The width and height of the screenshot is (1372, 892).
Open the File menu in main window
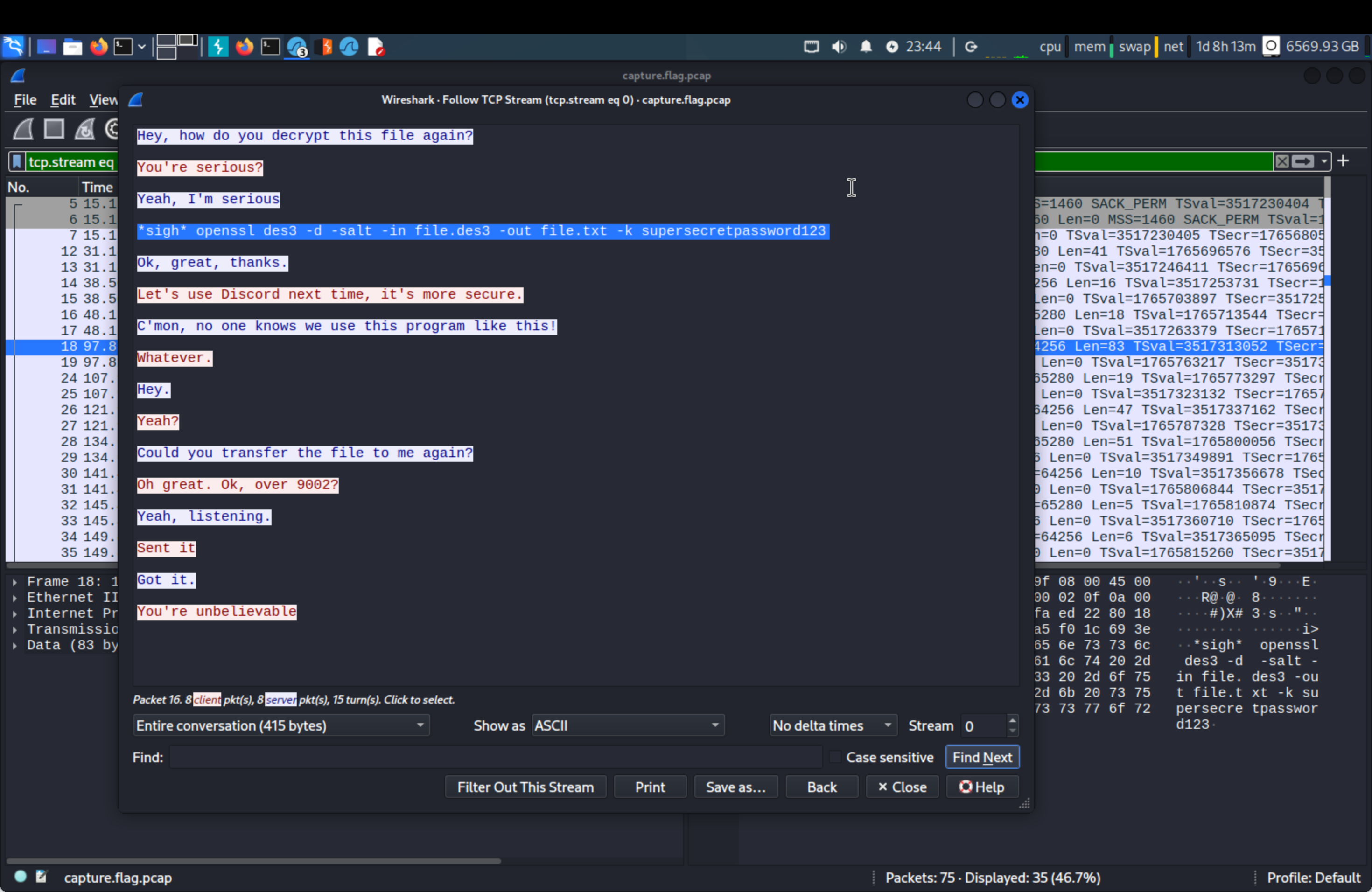(x=25, y=100)
